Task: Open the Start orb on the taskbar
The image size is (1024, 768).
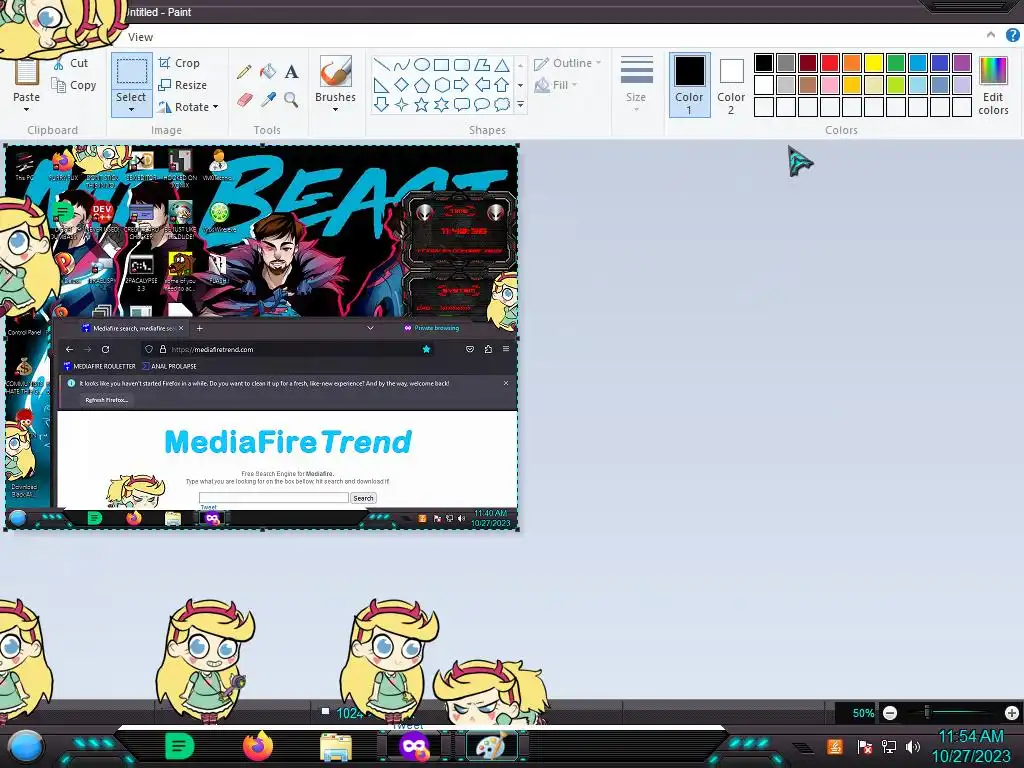Action: click(25, 746)
